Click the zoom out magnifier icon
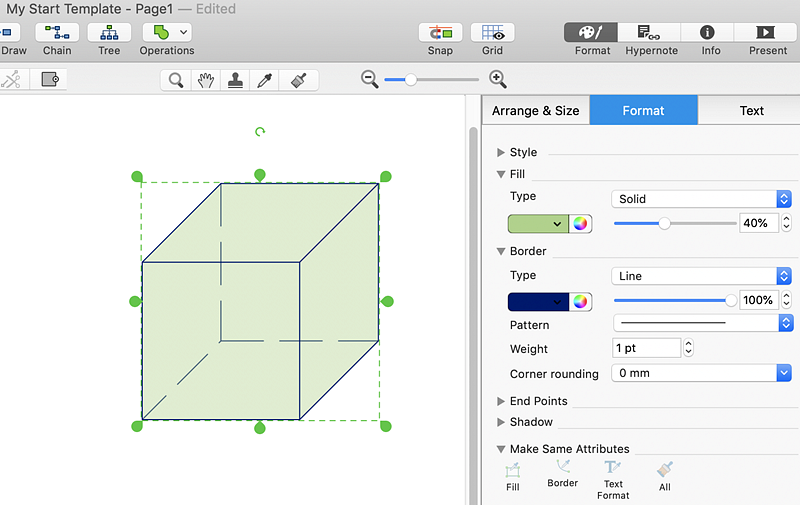The width and height of the screenshot is (800, 505). [x=370, y=79]
